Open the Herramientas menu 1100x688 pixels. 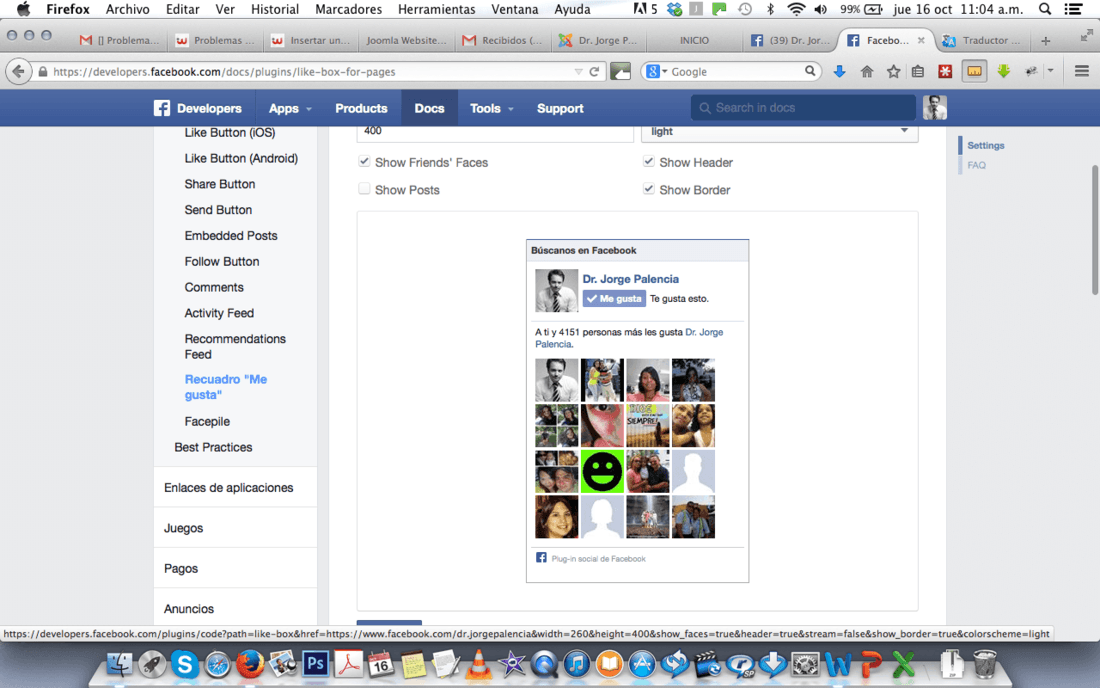[436, 9]
